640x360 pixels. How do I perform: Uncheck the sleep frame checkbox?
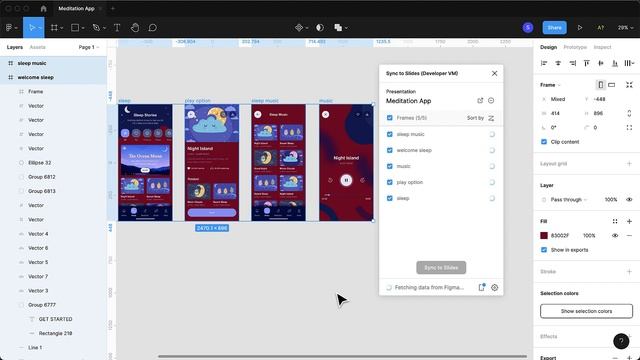coord(389,198)
